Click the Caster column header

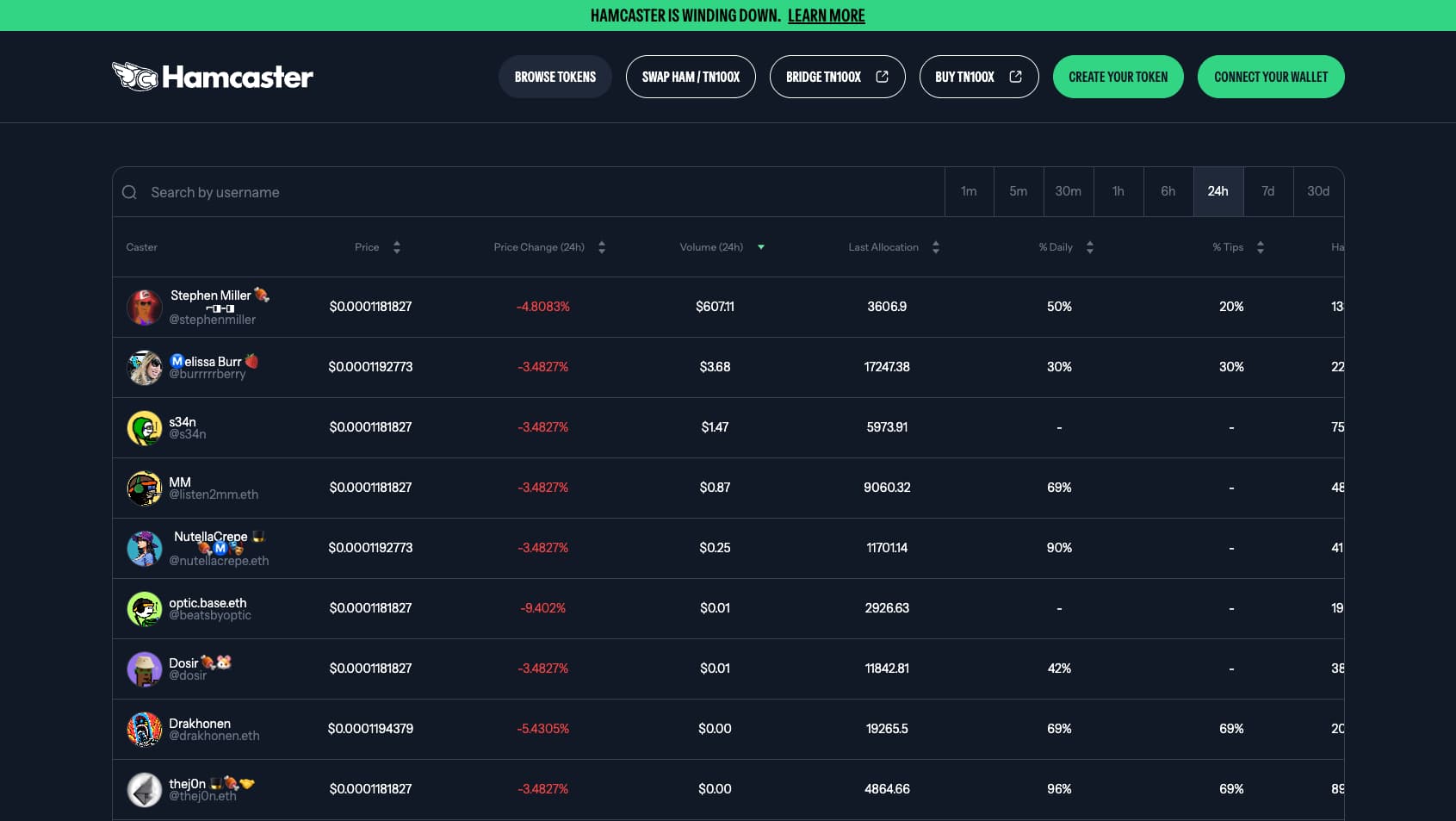pos(142,247)
